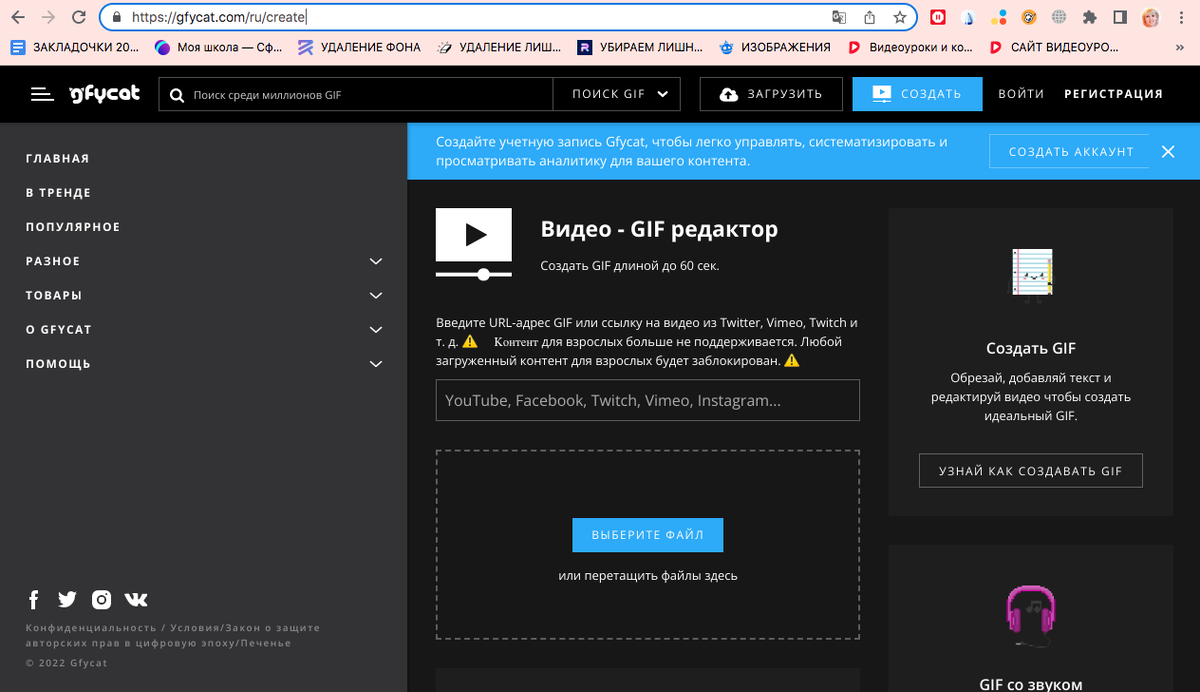Click РЕГИСТРАЦИЯ to sign up
The height and width of the screenshot is (692, 1200).
[x=1113, y=94]
